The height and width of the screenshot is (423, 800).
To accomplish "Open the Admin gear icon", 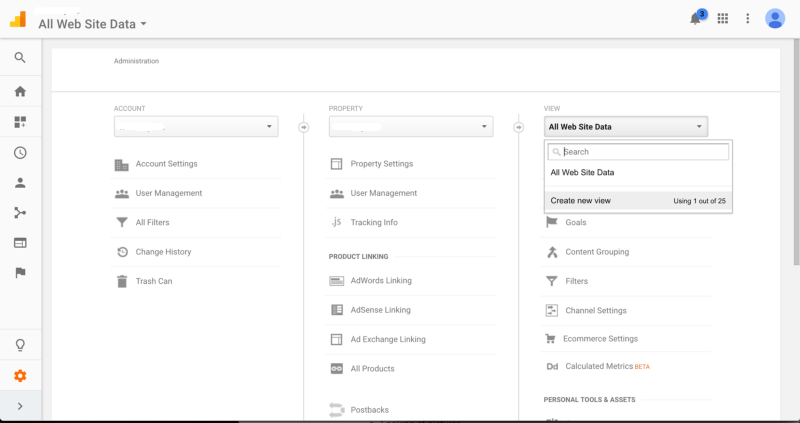I will coord(20,376).
